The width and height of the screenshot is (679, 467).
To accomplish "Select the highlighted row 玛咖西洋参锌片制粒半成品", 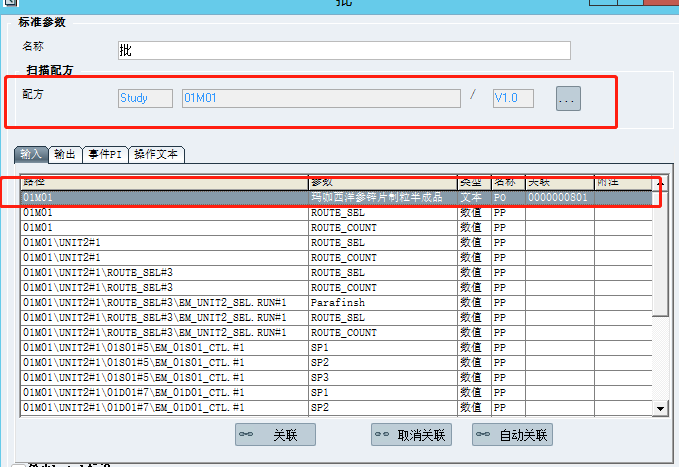I will 336,198.
